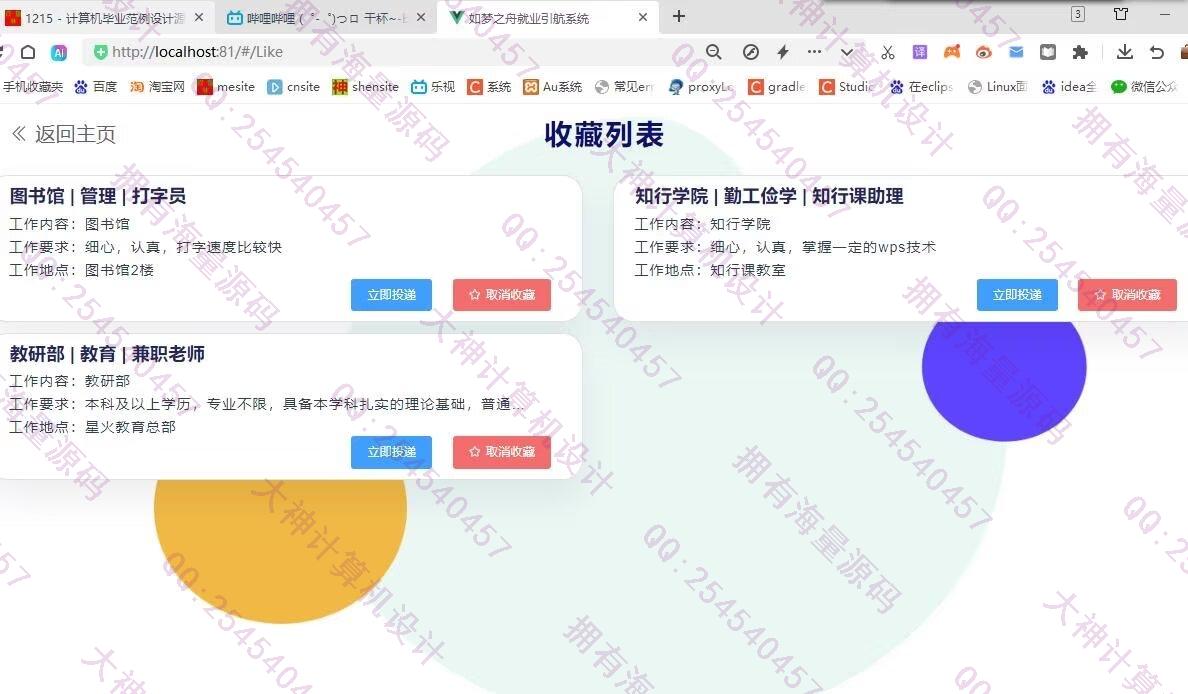Open the 手机收藏夹 bookmark
The image size is (1188, 694).
point(33,87)
